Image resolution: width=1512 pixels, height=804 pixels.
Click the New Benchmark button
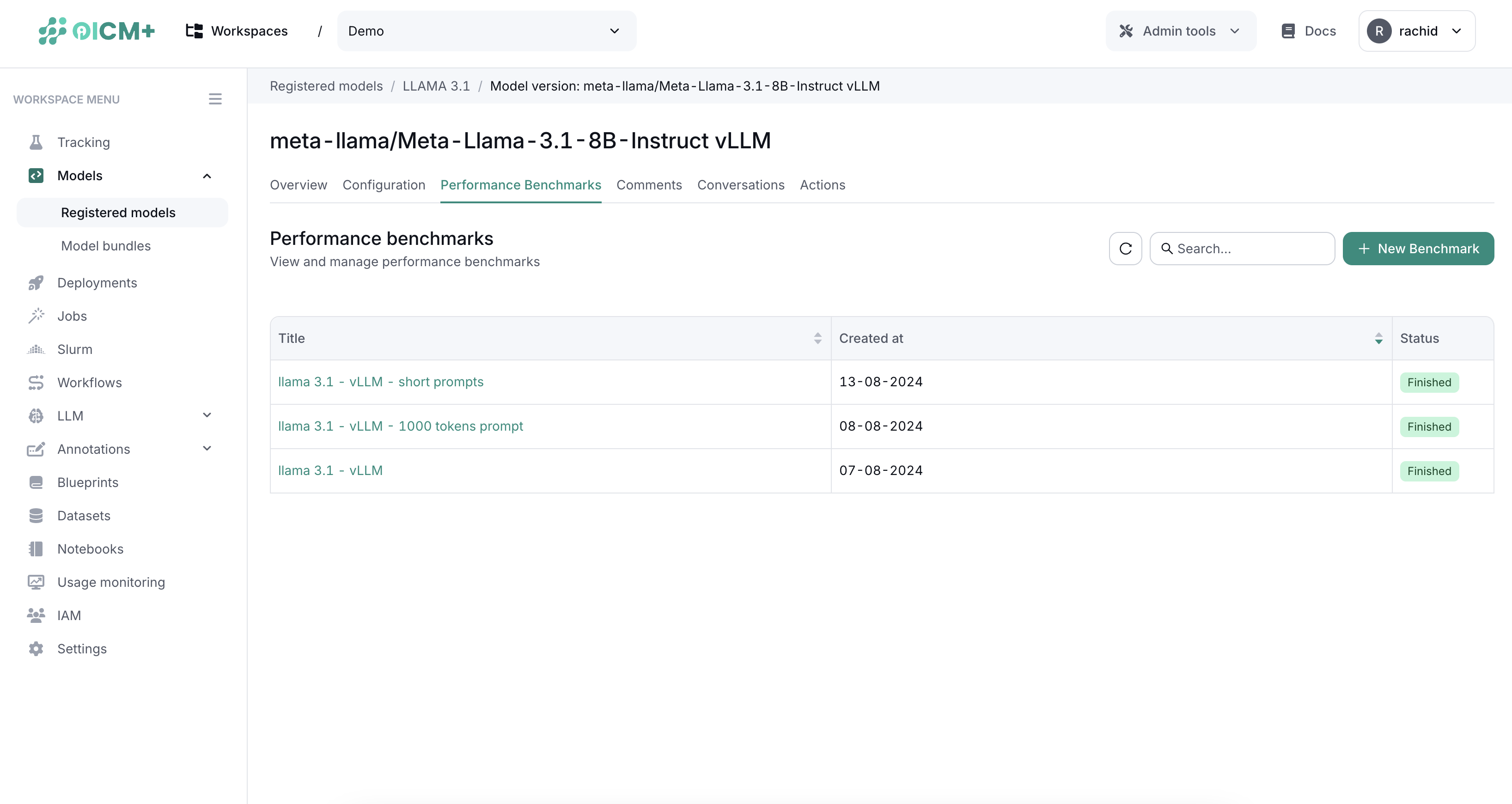pyautogui.click(x=1418, y=249)
